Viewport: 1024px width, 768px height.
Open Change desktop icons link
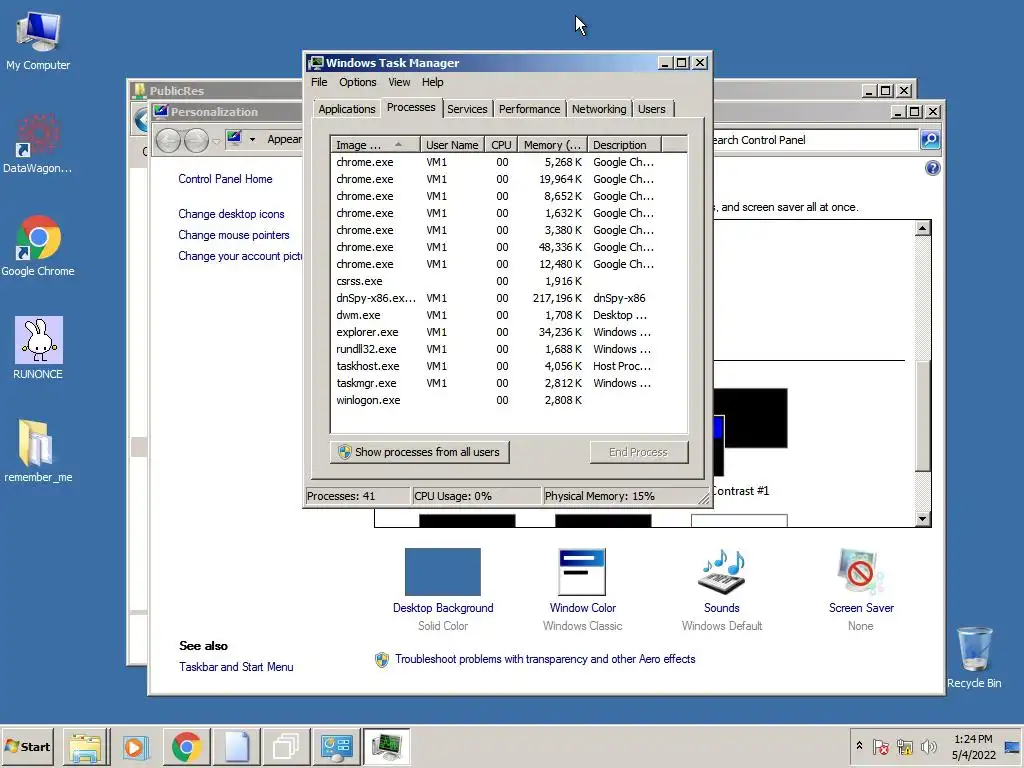tap(231, 214)
